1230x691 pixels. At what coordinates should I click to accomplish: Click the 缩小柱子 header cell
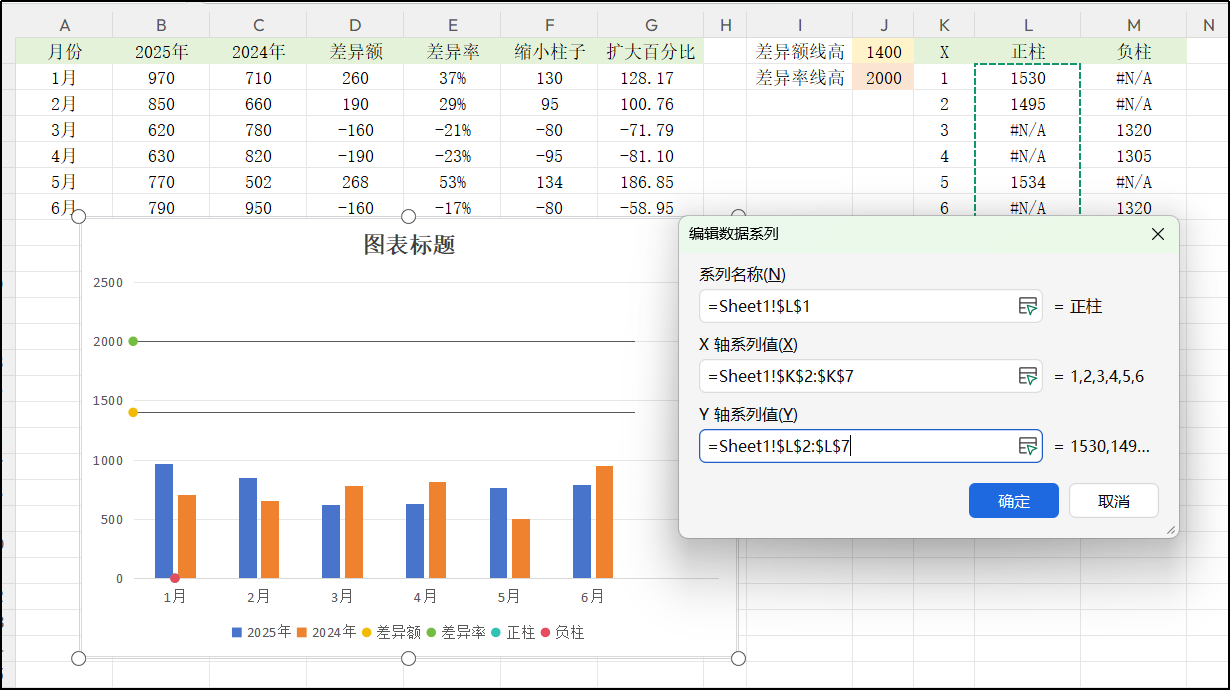[x=550, y=52]
